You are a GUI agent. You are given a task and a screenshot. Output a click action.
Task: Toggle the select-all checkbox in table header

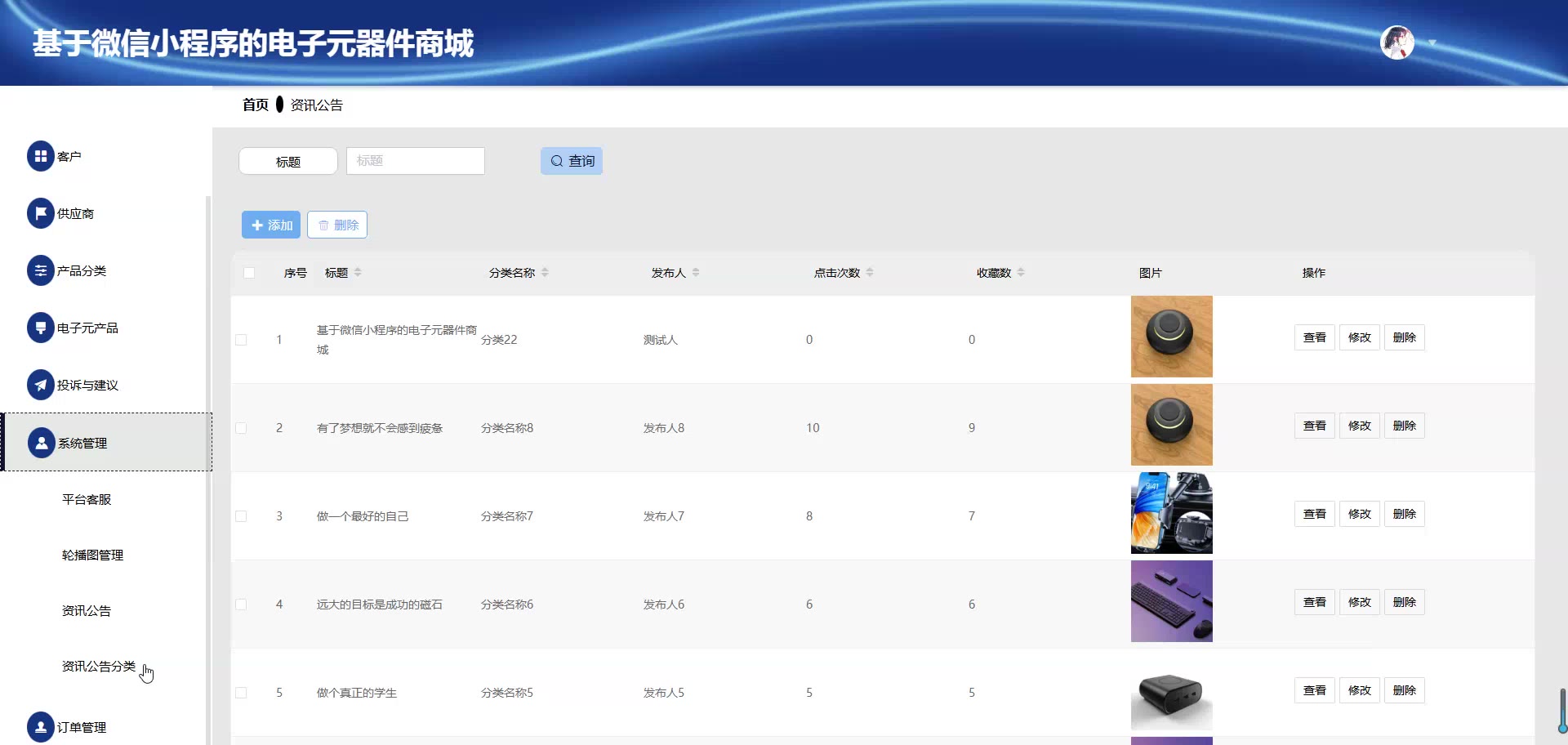click(x=249, y=273)
